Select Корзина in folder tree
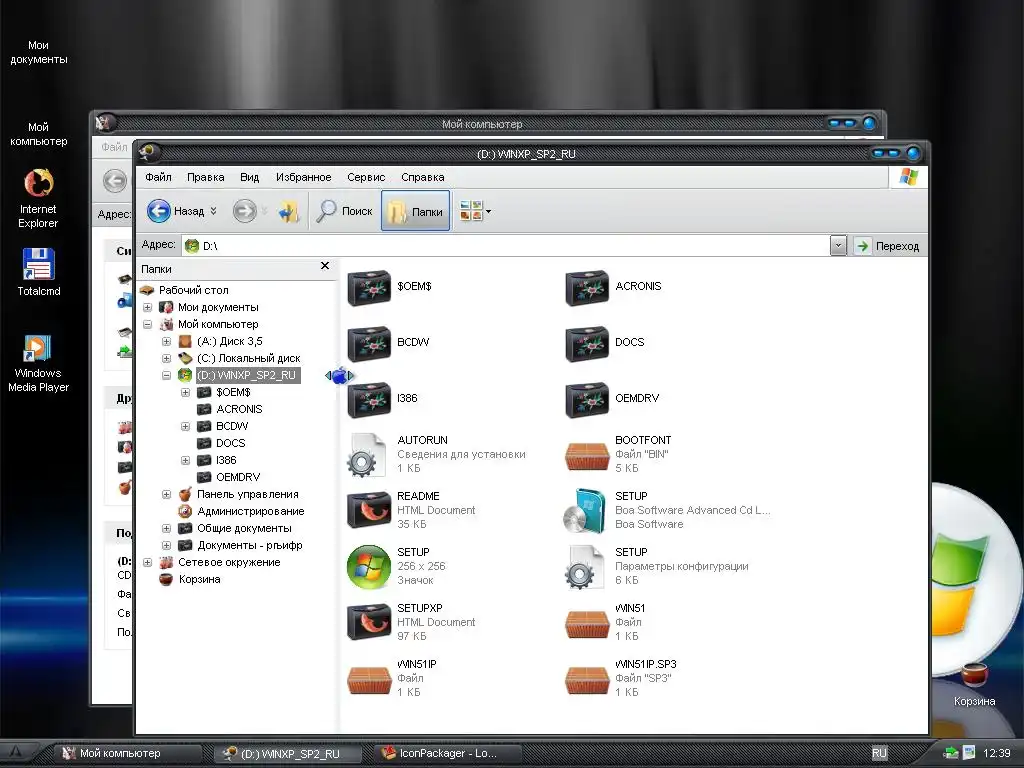The width and height of the screenshot is (1024, 768). (199, 579)
